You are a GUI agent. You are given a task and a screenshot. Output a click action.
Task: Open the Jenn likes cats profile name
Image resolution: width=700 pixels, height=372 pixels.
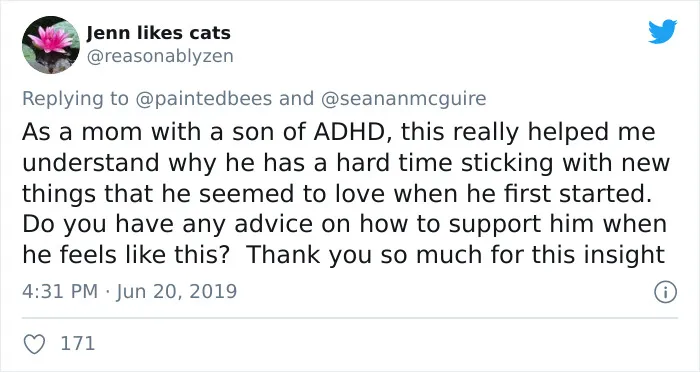tap(158, 33)
